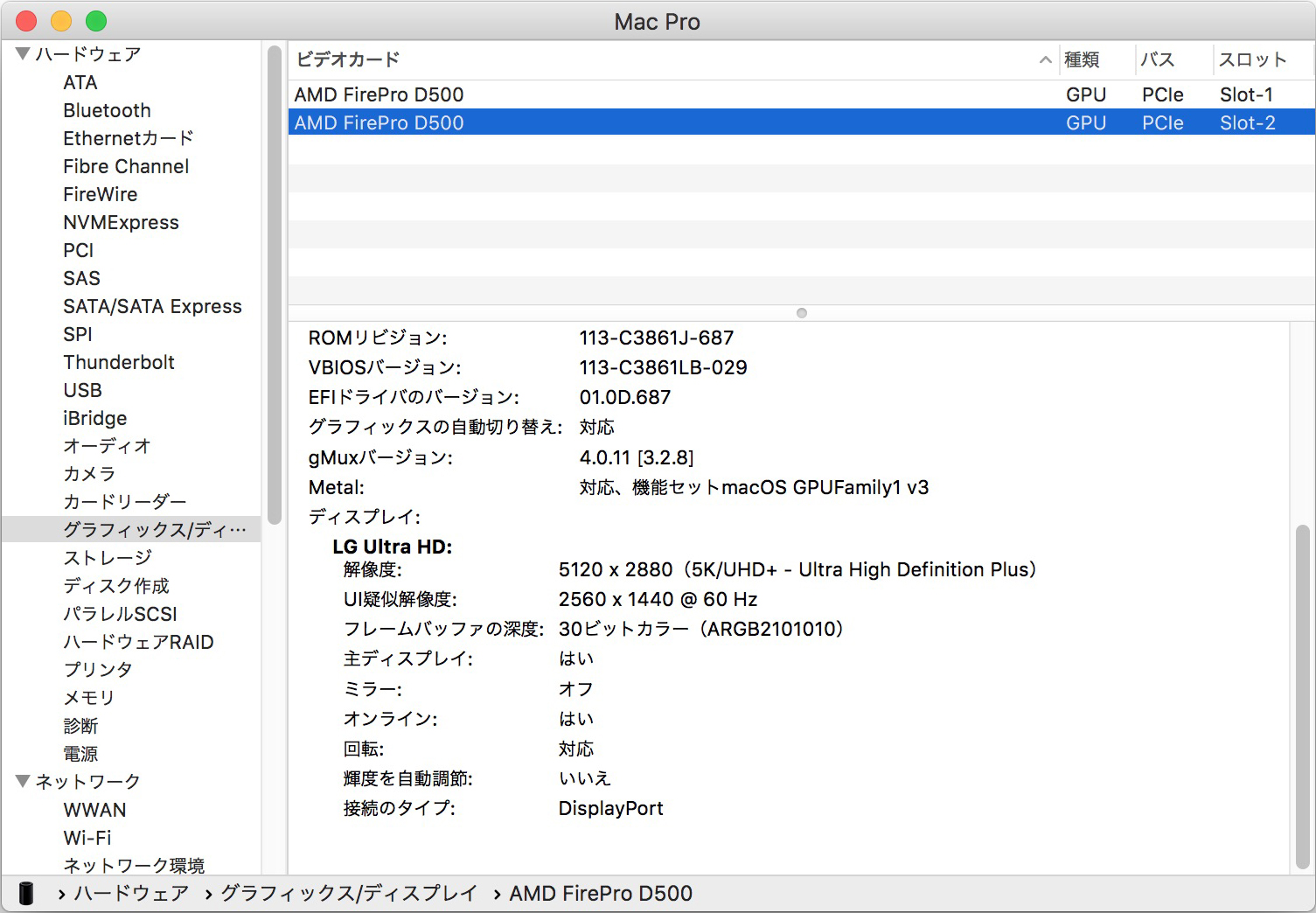Click UI resolution 2560 x 1440 @ 60 Hz
The width and height of the screenshot is (1316, 913).
tap(658, 599)
